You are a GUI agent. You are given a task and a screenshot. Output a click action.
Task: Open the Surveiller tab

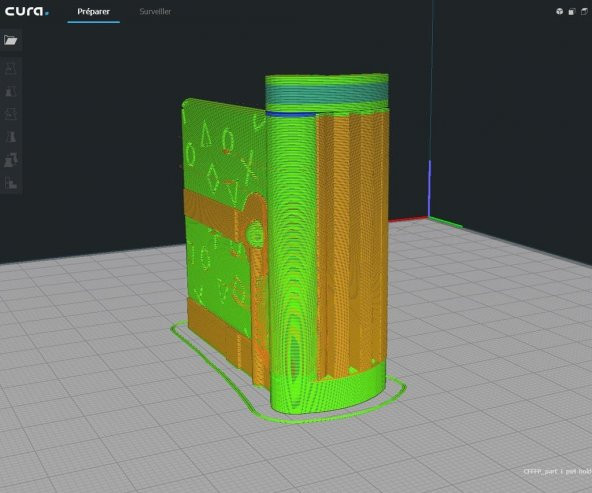tap(155, 12)
